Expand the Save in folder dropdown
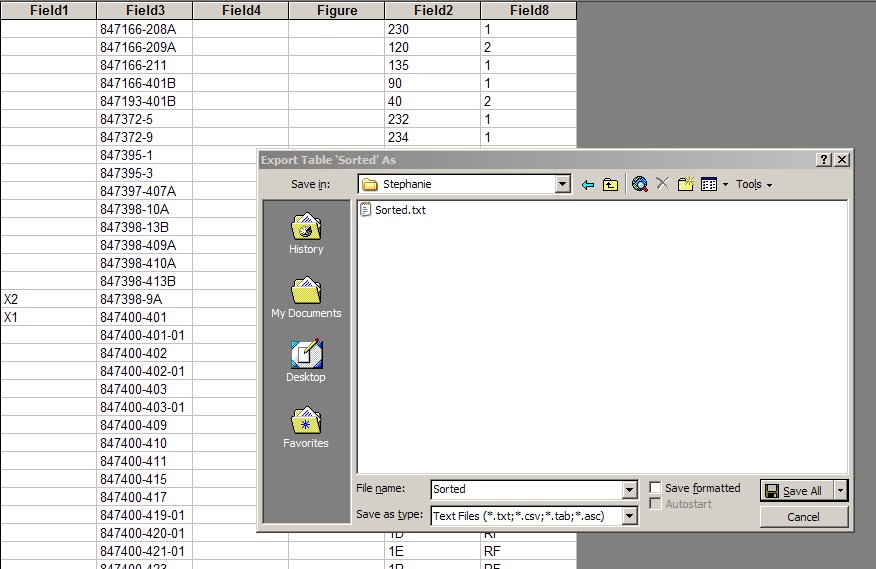 pos(563,184)
